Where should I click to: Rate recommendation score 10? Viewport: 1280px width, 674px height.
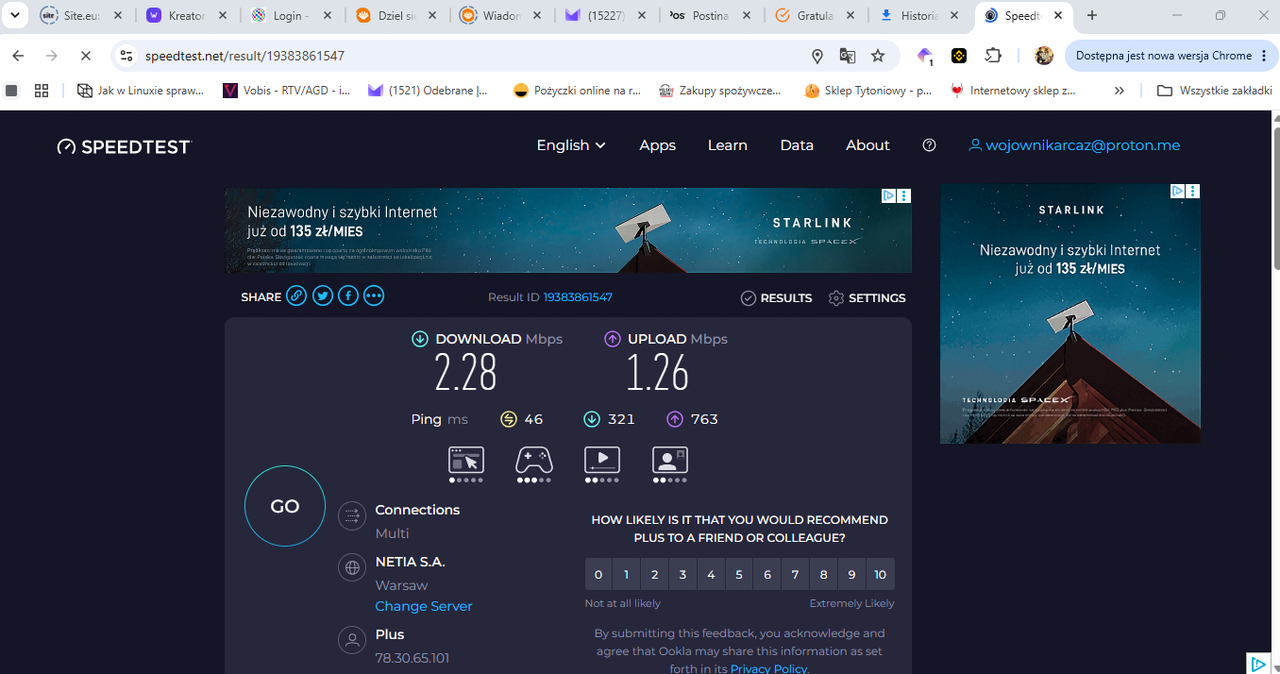[x=880, y=574]
